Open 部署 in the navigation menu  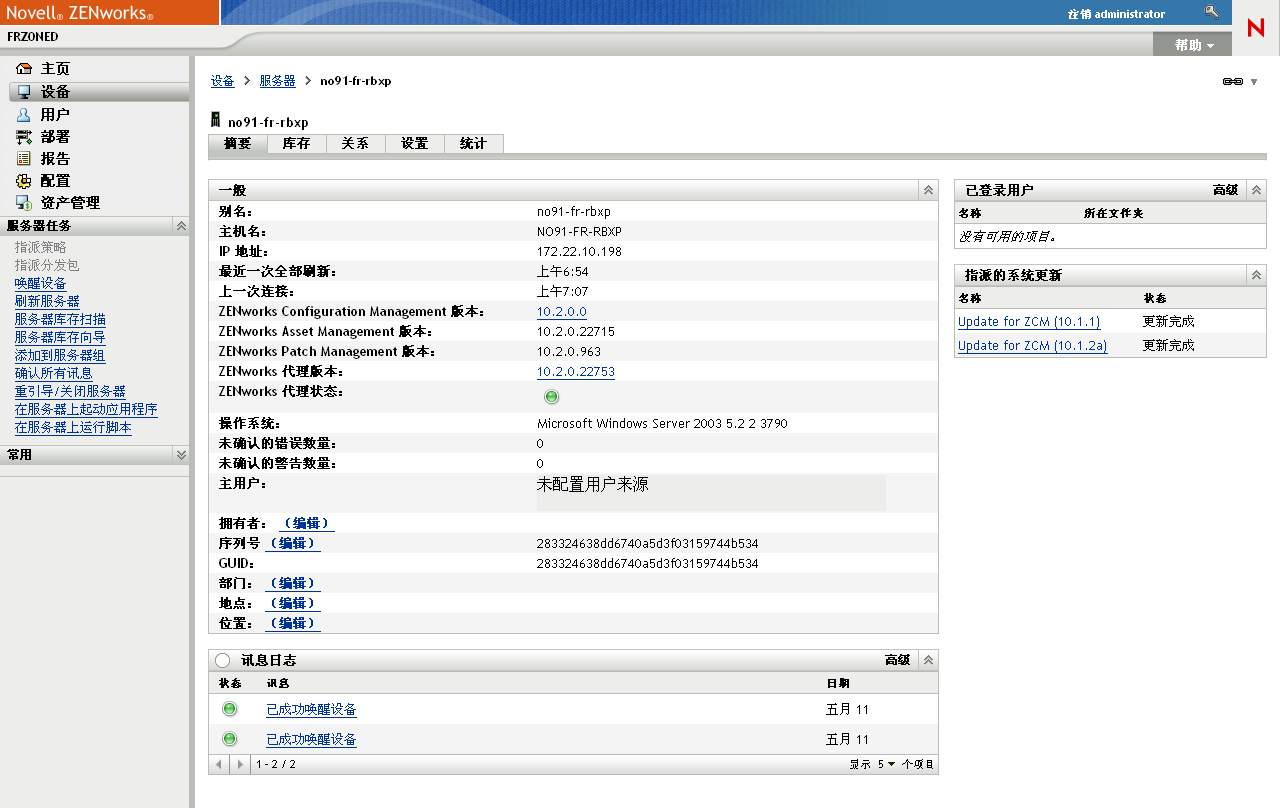click(x=55, y=137)
